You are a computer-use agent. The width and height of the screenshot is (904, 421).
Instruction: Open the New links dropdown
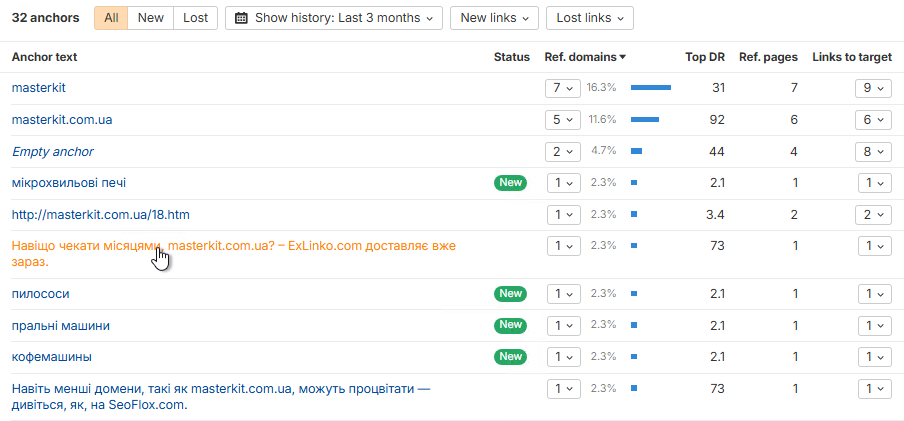click(494, 18)
